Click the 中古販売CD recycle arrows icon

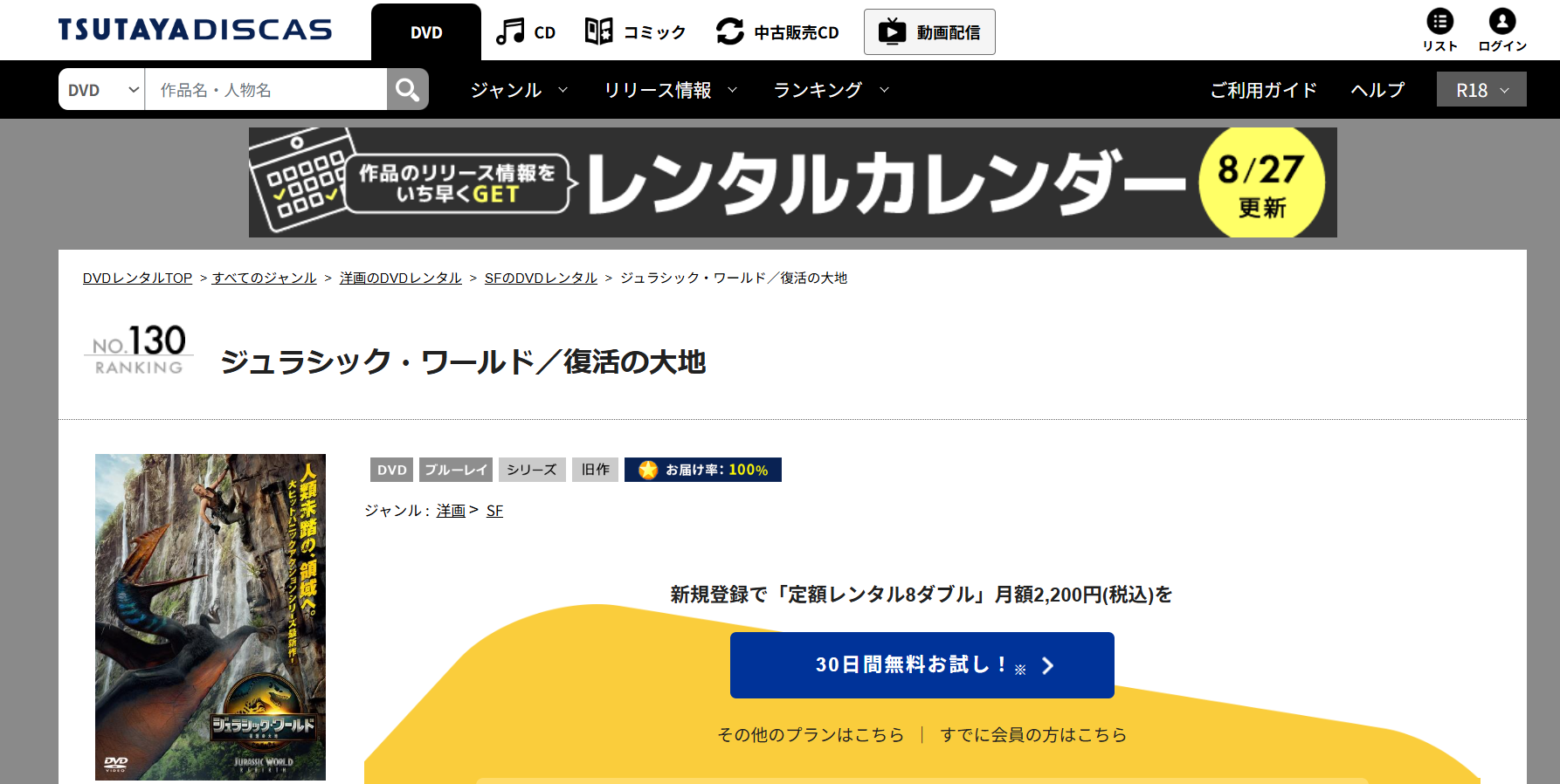pyautogui.click(x=730, y=32)
